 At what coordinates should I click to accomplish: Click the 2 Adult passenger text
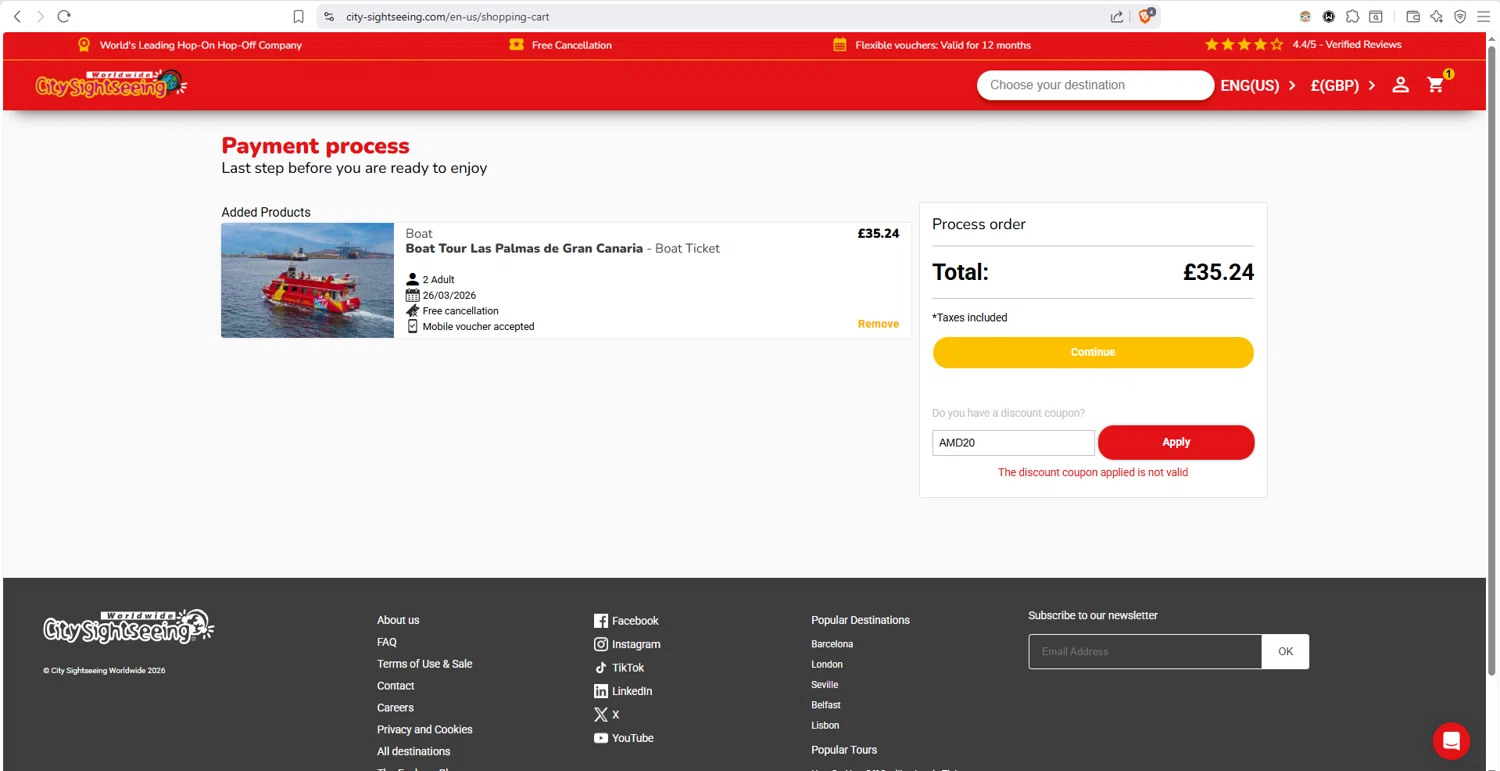pos(438,280)
